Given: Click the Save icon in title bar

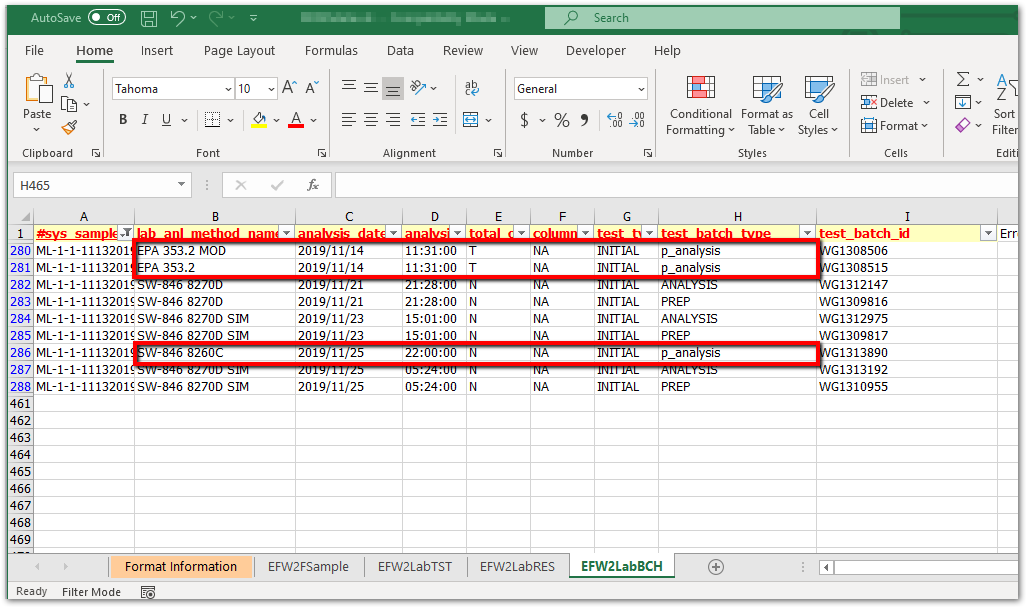Looking at the screenshot, I should click(x=148, y=18).
